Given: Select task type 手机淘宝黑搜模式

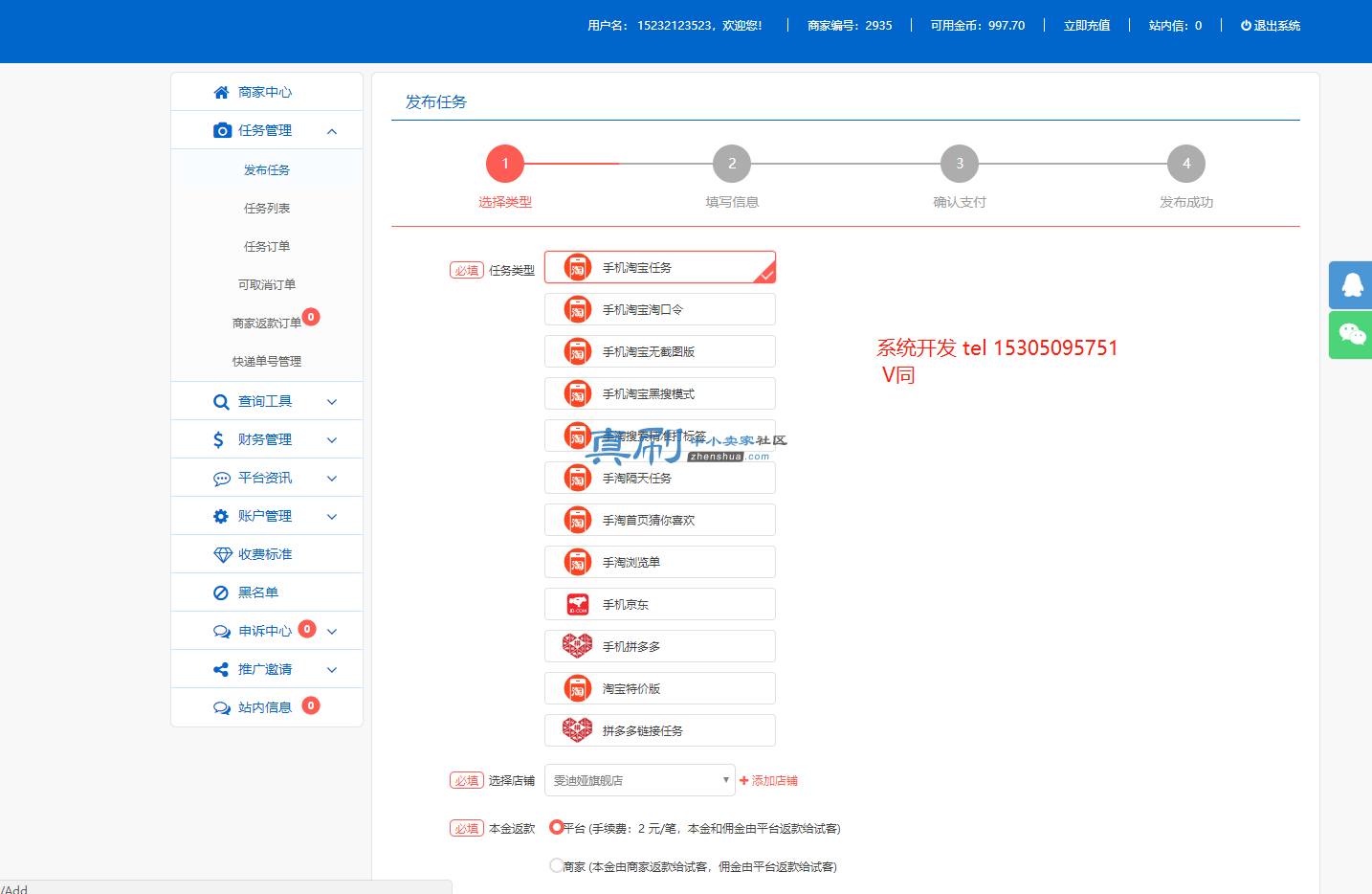Looking at the screenshot, I should click(660, 393).
